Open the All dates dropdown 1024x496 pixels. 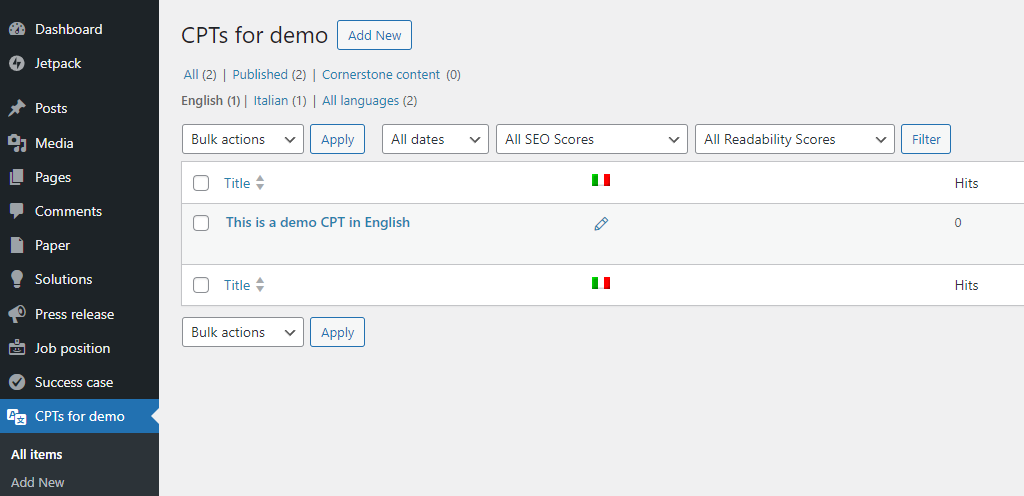click(435, 139)
